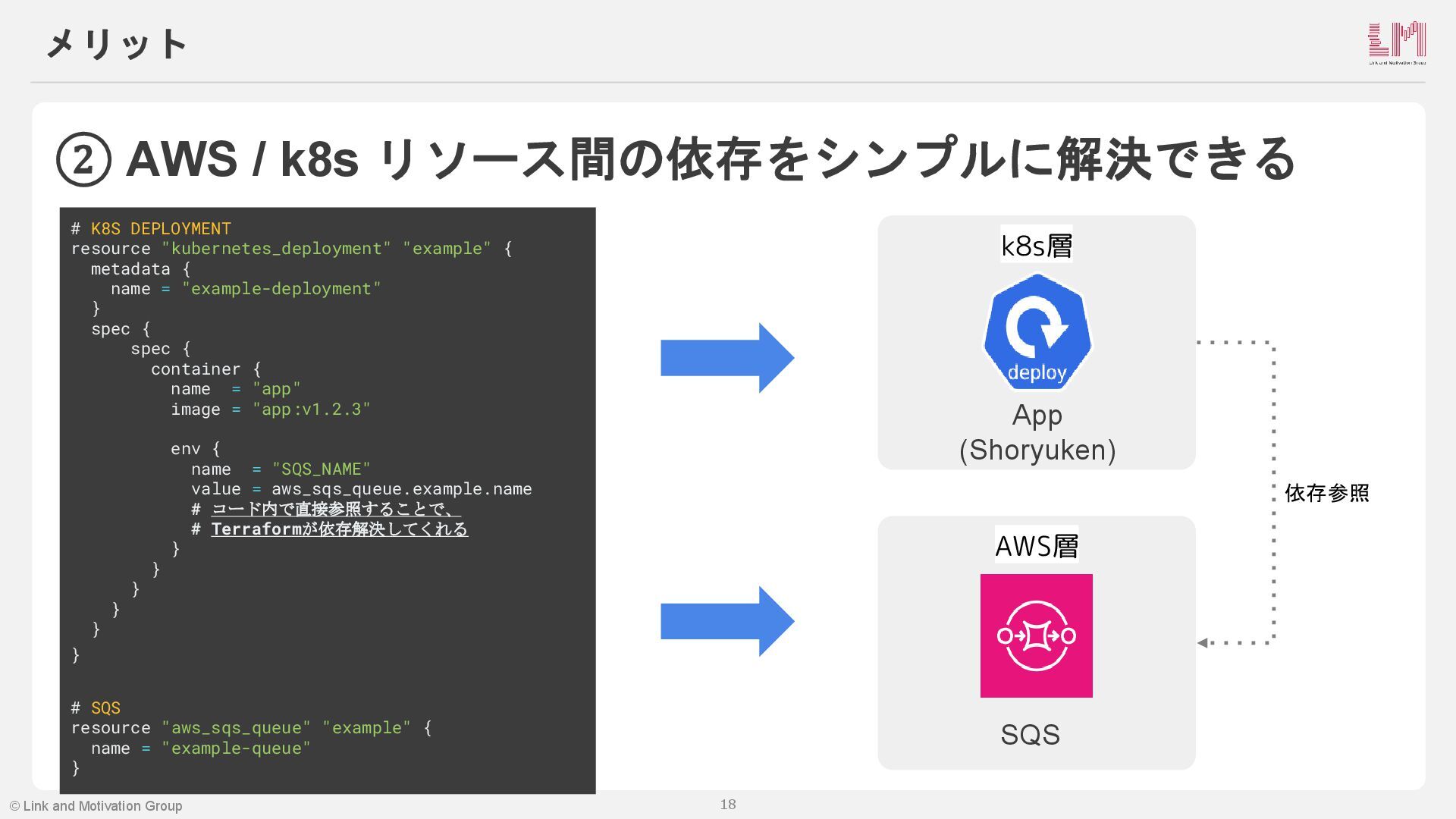1456x819 pixels.
Task: Click the "container {" code line
Action: click(206, 369)
